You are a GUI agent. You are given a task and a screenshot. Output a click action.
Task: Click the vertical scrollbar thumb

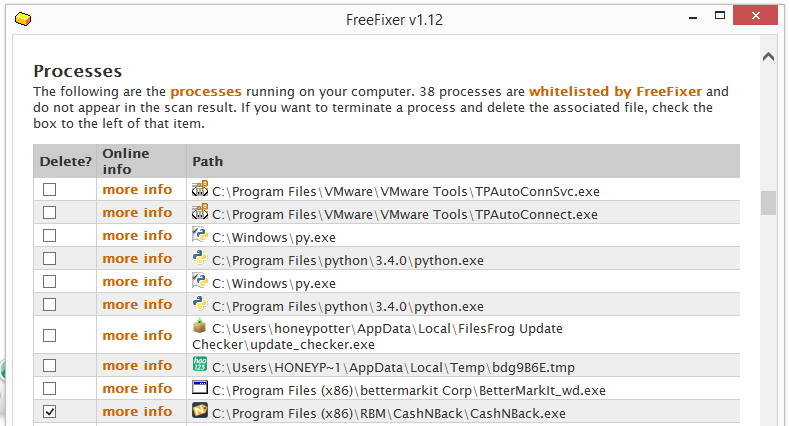coord(768,203)
